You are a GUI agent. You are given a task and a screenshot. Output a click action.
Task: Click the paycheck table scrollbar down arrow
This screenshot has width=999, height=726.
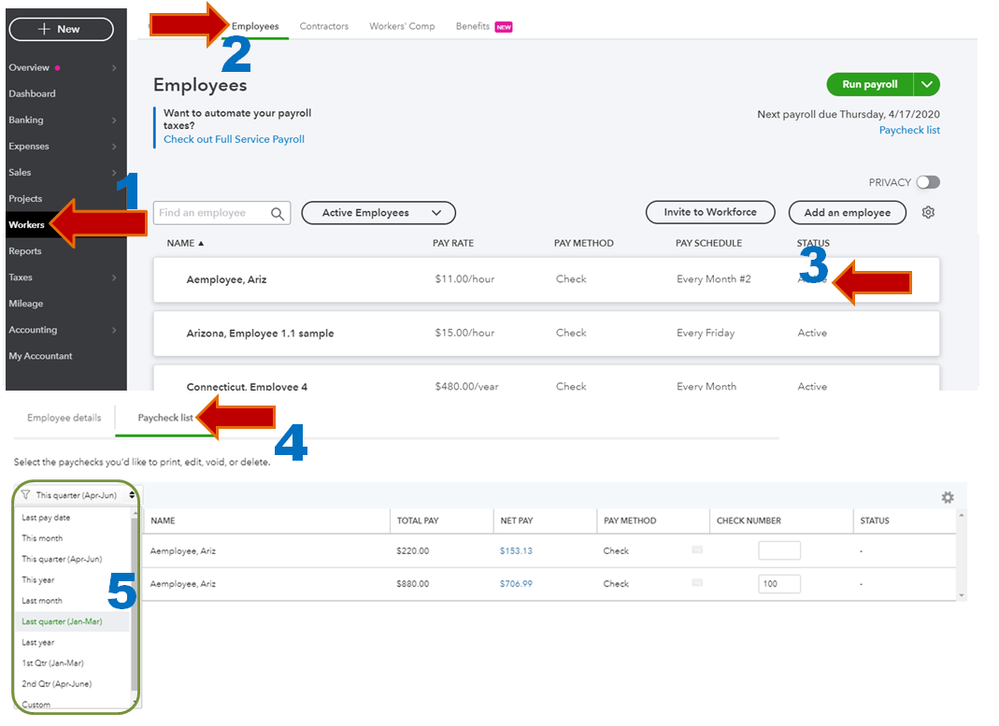click(961, 596)
